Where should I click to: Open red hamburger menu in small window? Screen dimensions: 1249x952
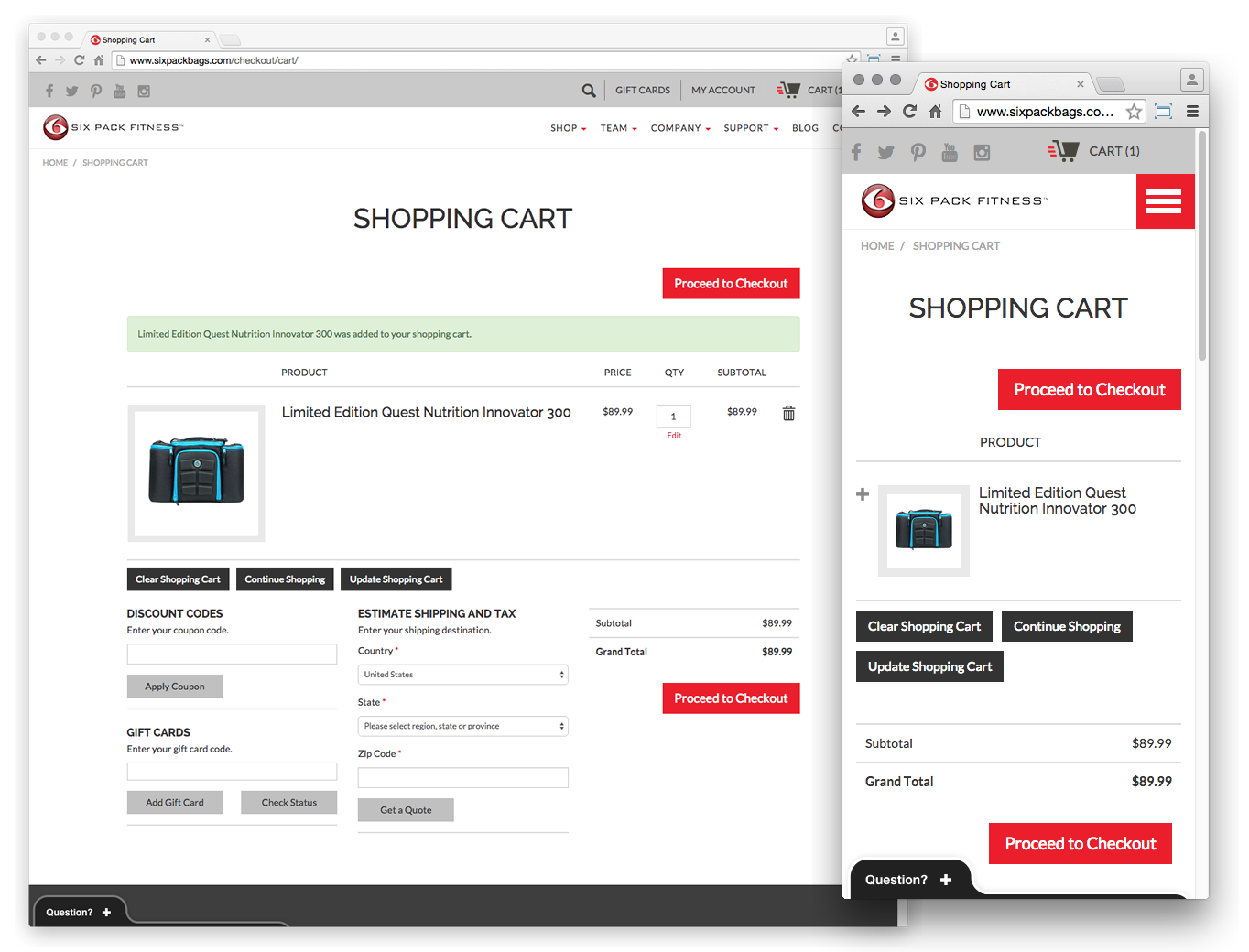pyautogui.click(x=1165, y=201)
